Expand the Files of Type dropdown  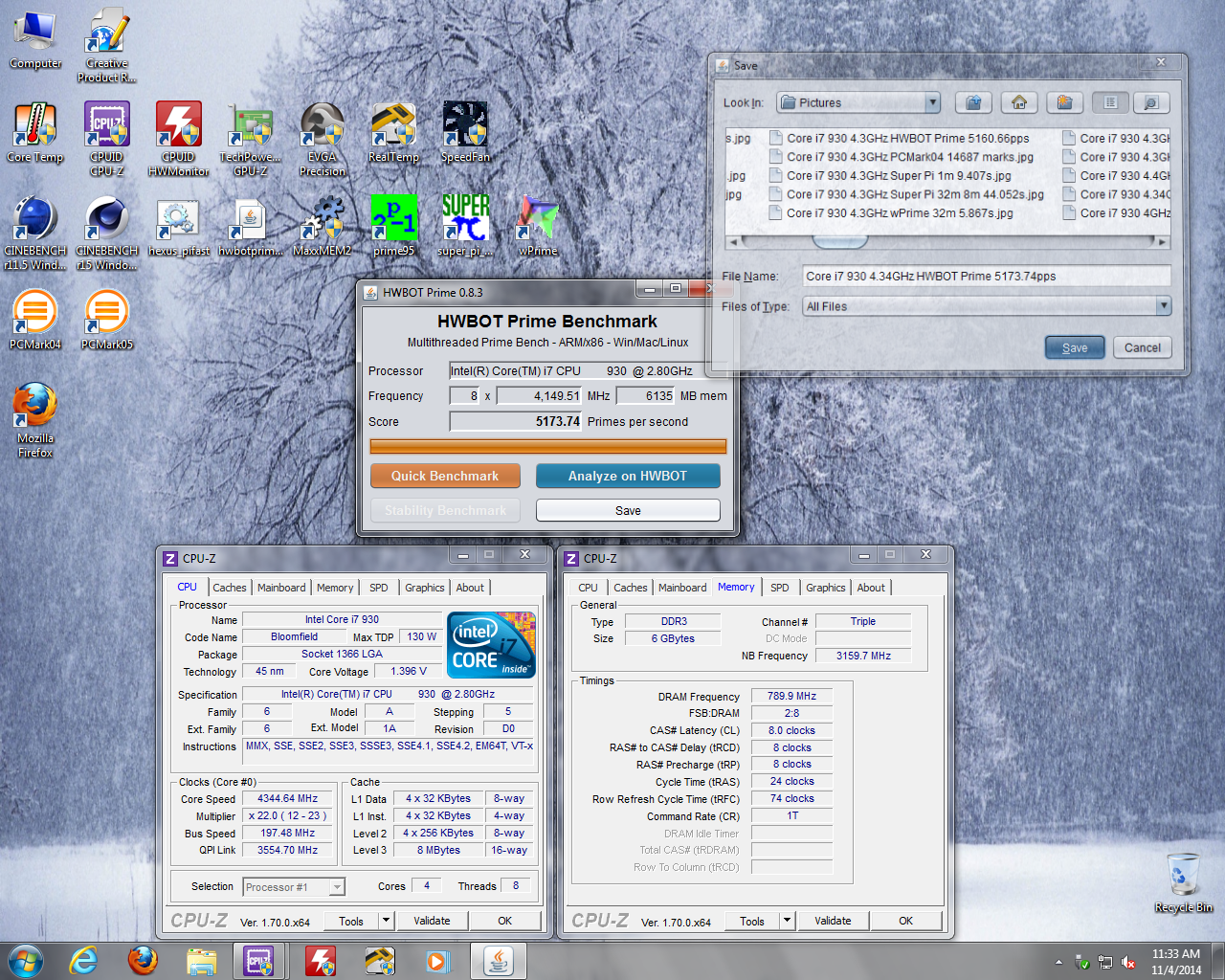(1164, 306)
